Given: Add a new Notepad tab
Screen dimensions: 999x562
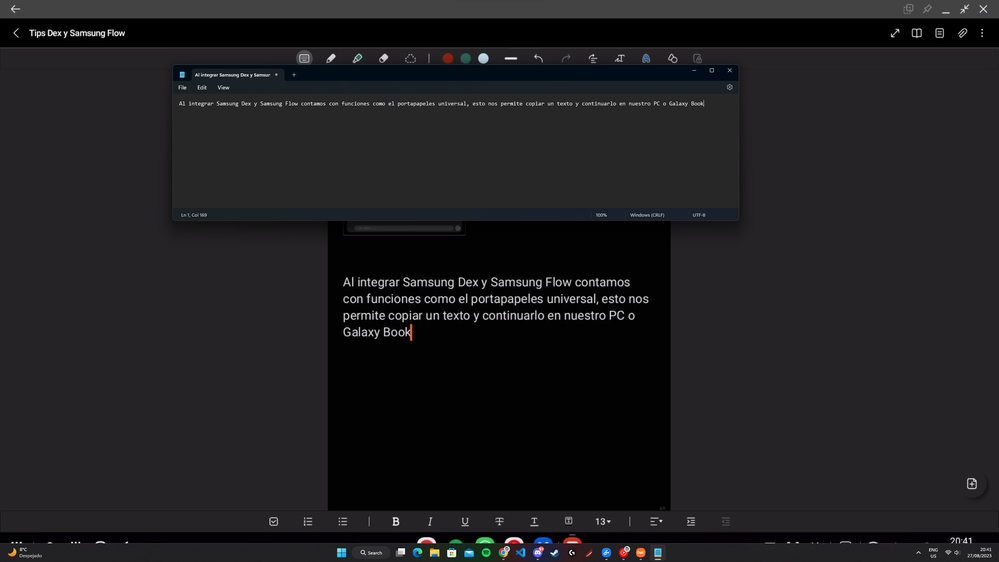Looking at the screenshot, I should click(x=294, y=75).
